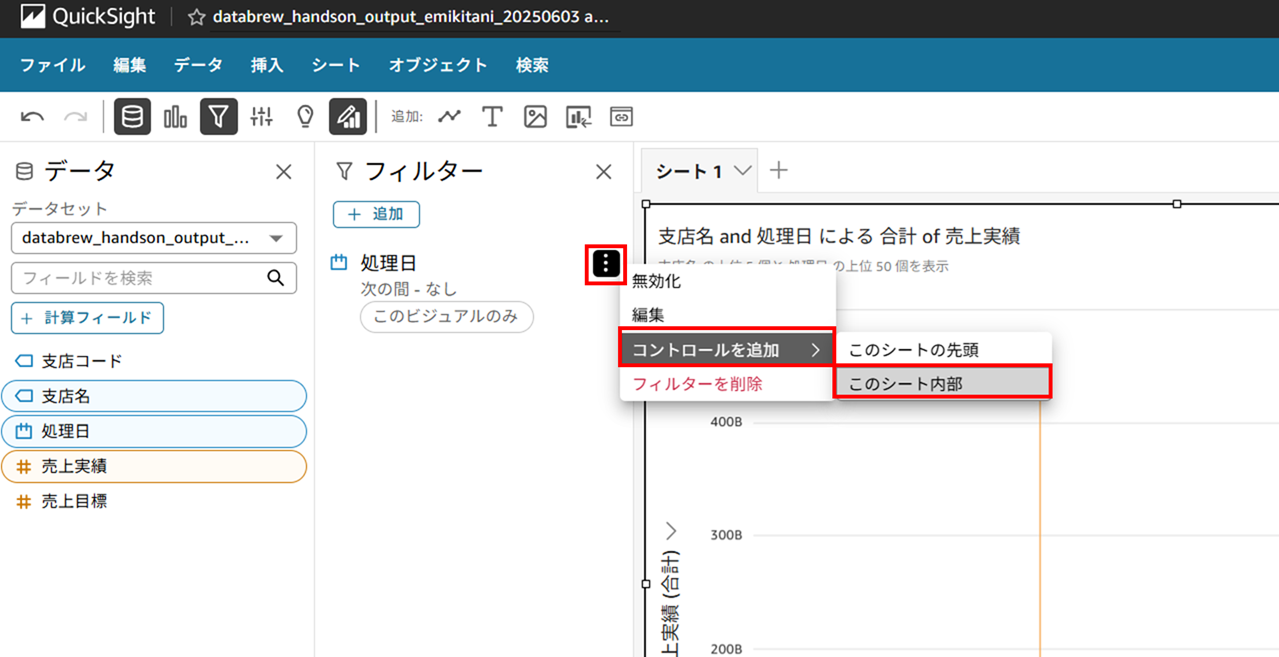Open the シート menu
The height and width of the screenshot is (657, 1279).
[335, 65]
